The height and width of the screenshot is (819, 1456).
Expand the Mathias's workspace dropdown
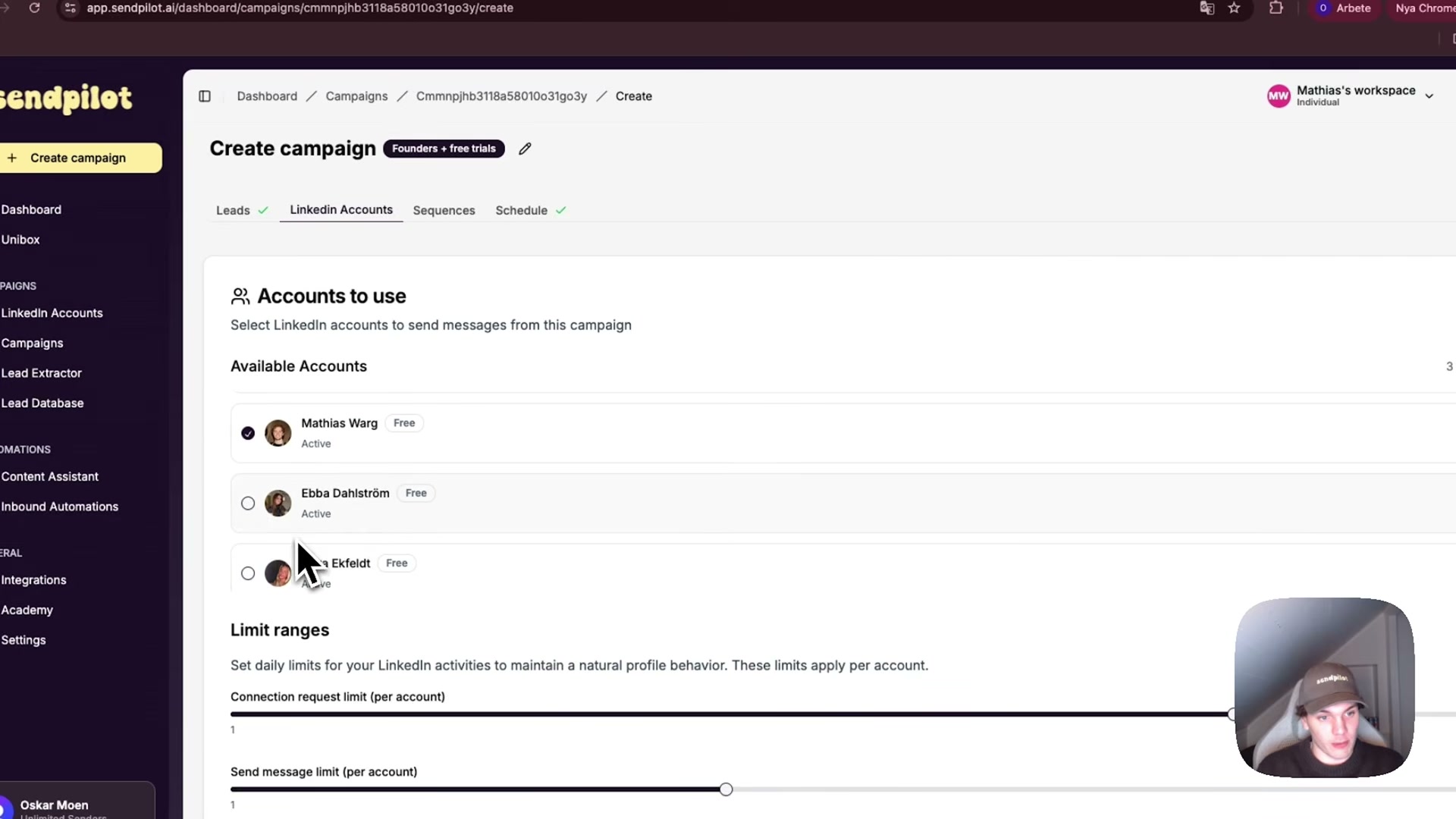[1429, 96]
